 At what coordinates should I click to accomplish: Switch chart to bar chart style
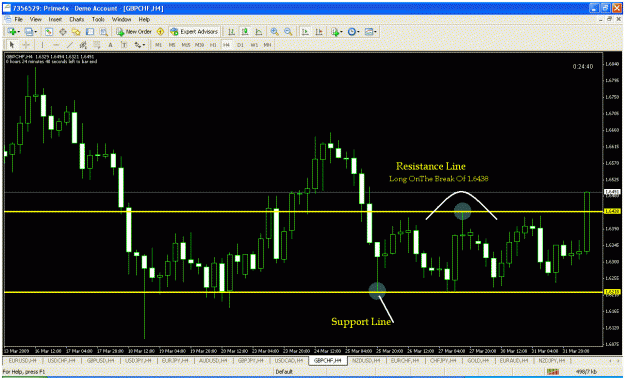coord(231,32)
